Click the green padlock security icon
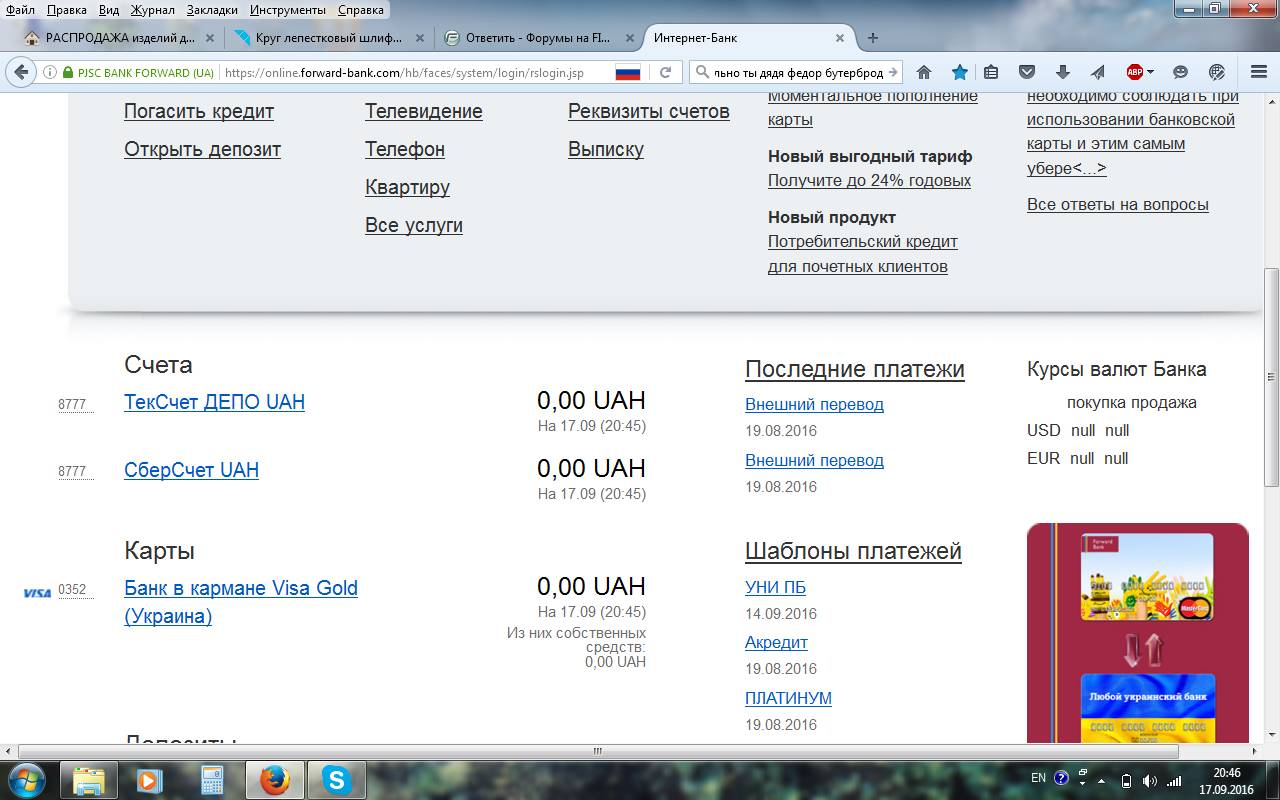This screenshot has width=1280, height=800. [68, 73]
